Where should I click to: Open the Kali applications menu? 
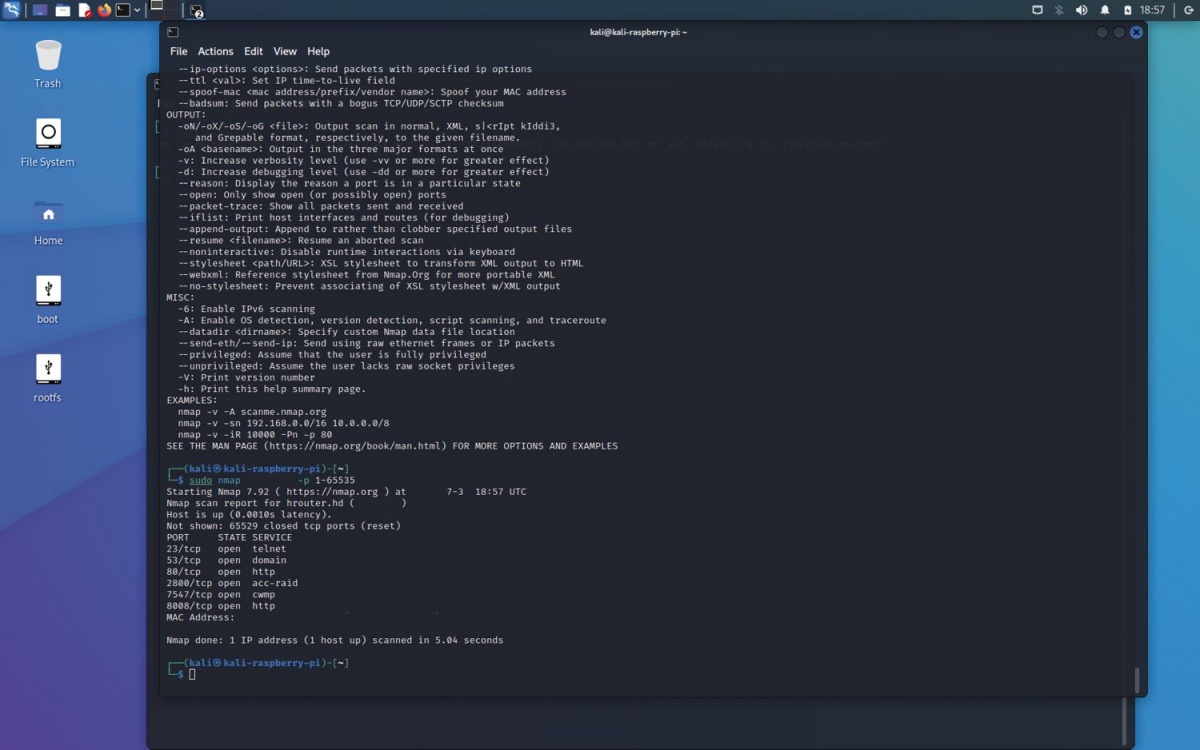coord(11,10)
